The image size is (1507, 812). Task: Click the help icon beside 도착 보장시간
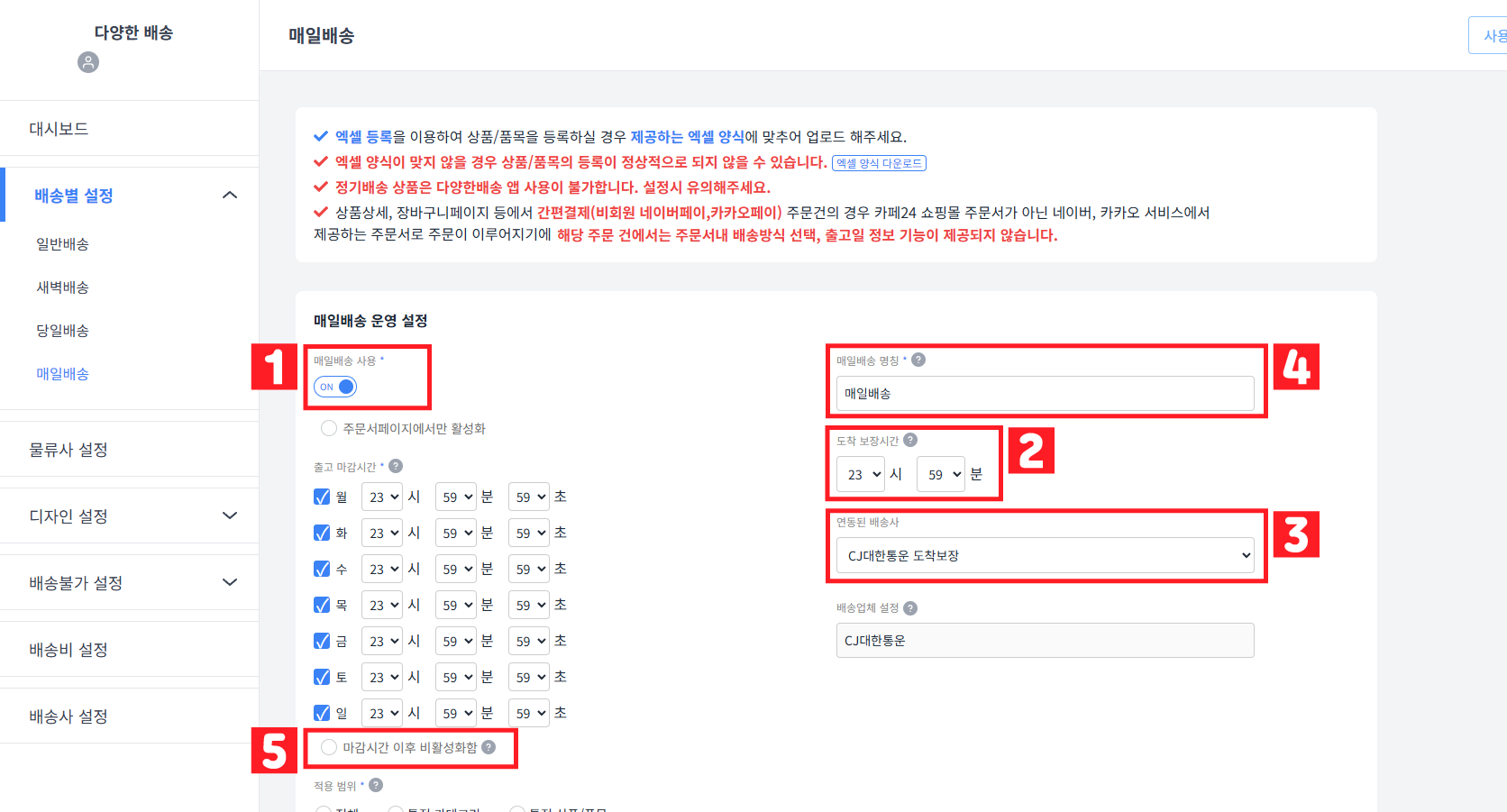coord(910,440)
